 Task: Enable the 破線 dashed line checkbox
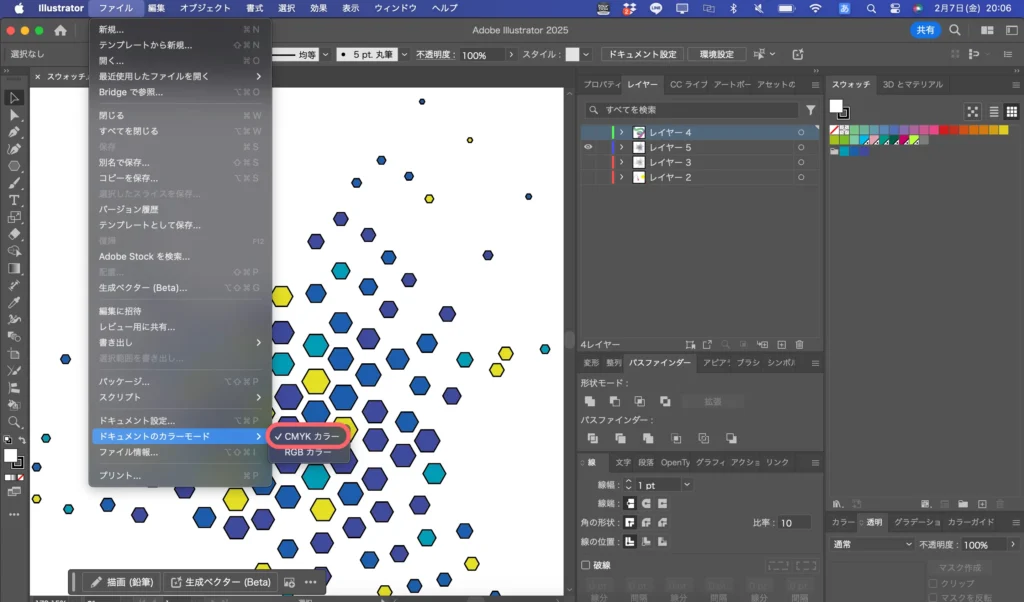click(586, 565)
